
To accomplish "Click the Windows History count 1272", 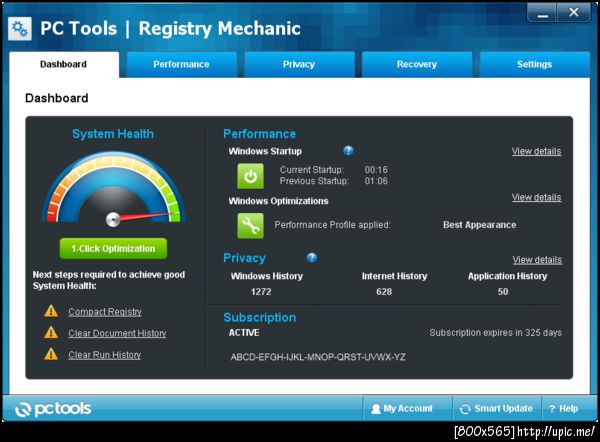I will tap(261, 292).
